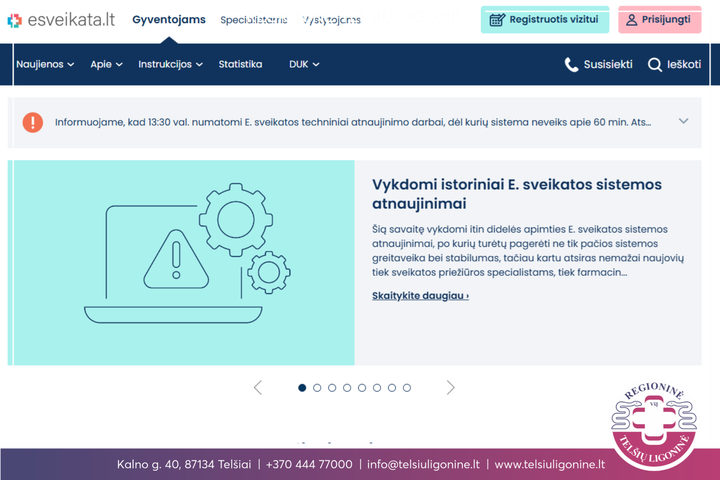Click the phone icon beside Susisiekti

571,65
